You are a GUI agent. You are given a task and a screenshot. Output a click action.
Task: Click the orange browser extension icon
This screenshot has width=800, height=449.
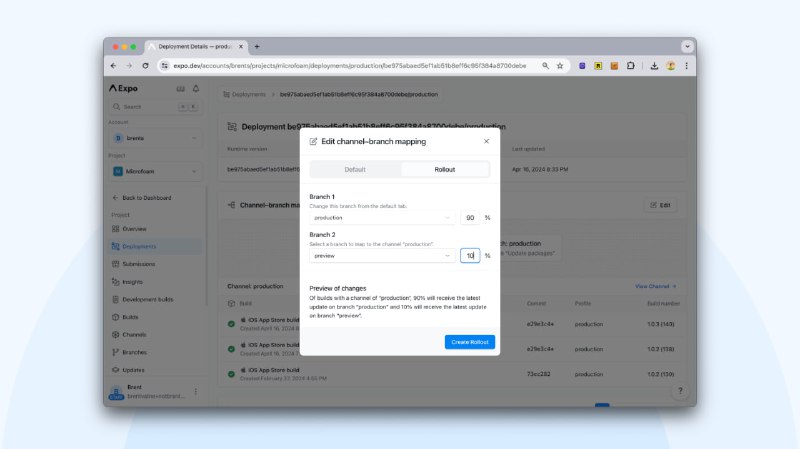point(614,66)
